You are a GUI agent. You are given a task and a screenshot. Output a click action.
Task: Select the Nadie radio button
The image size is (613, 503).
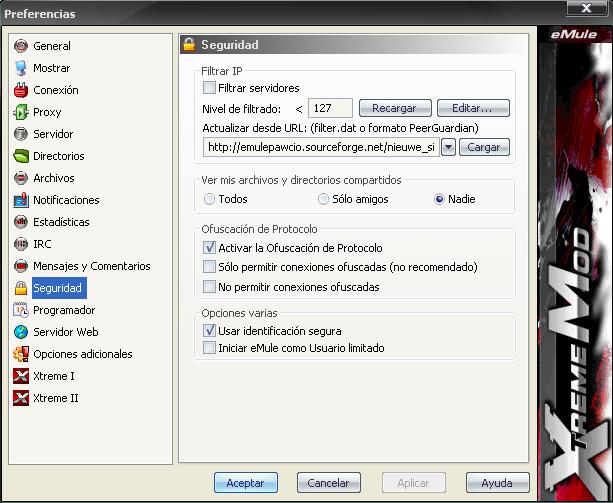tap(439, 199)
